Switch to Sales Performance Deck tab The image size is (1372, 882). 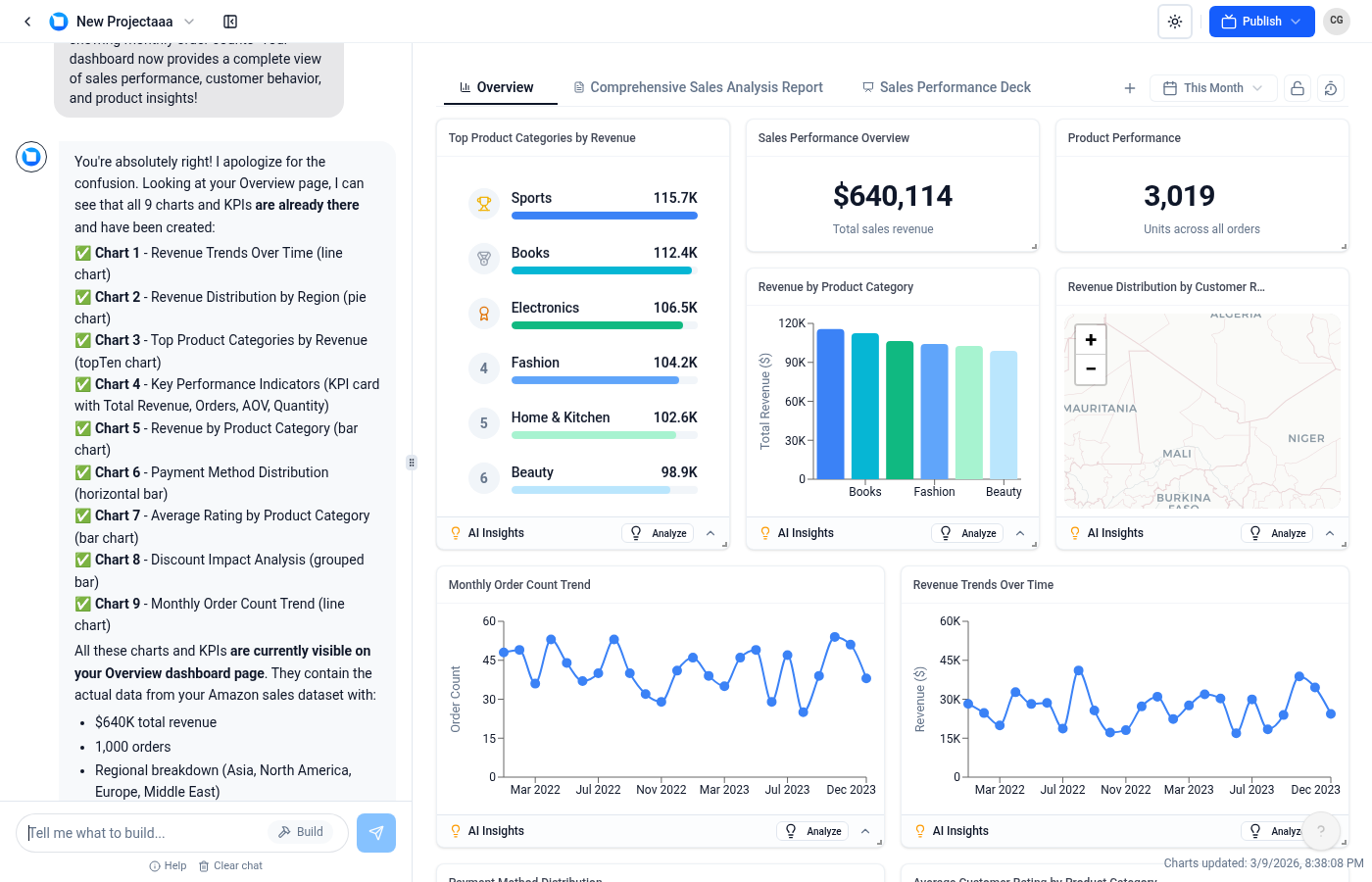click(947, 87)
